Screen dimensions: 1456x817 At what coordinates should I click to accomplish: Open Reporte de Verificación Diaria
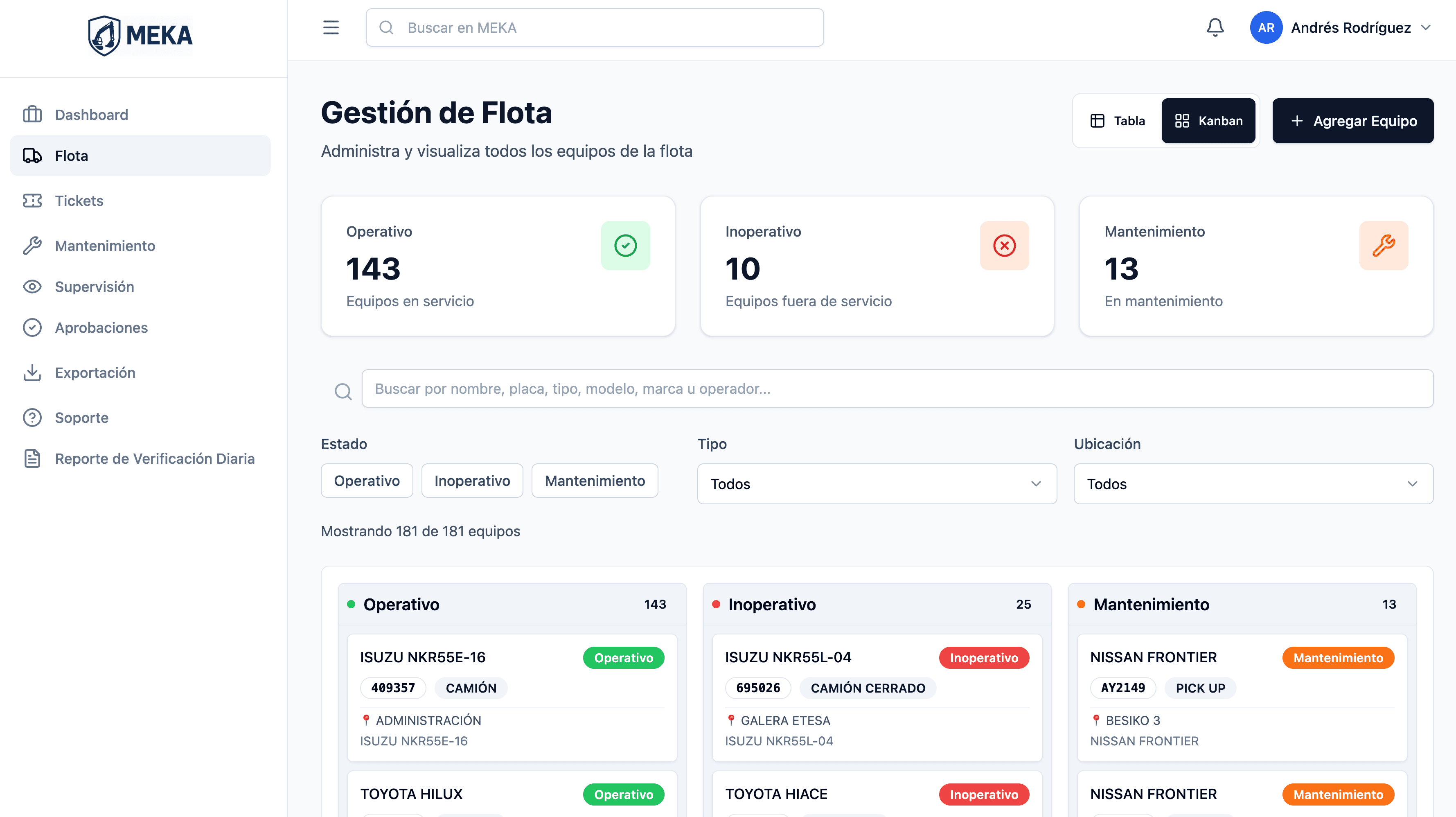[154, 458]
